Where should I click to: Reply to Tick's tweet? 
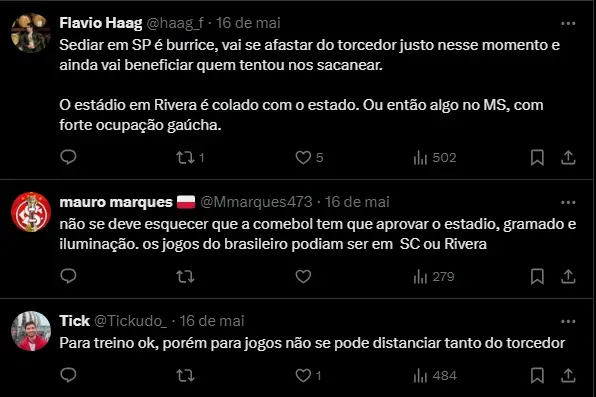click(68, 375)
